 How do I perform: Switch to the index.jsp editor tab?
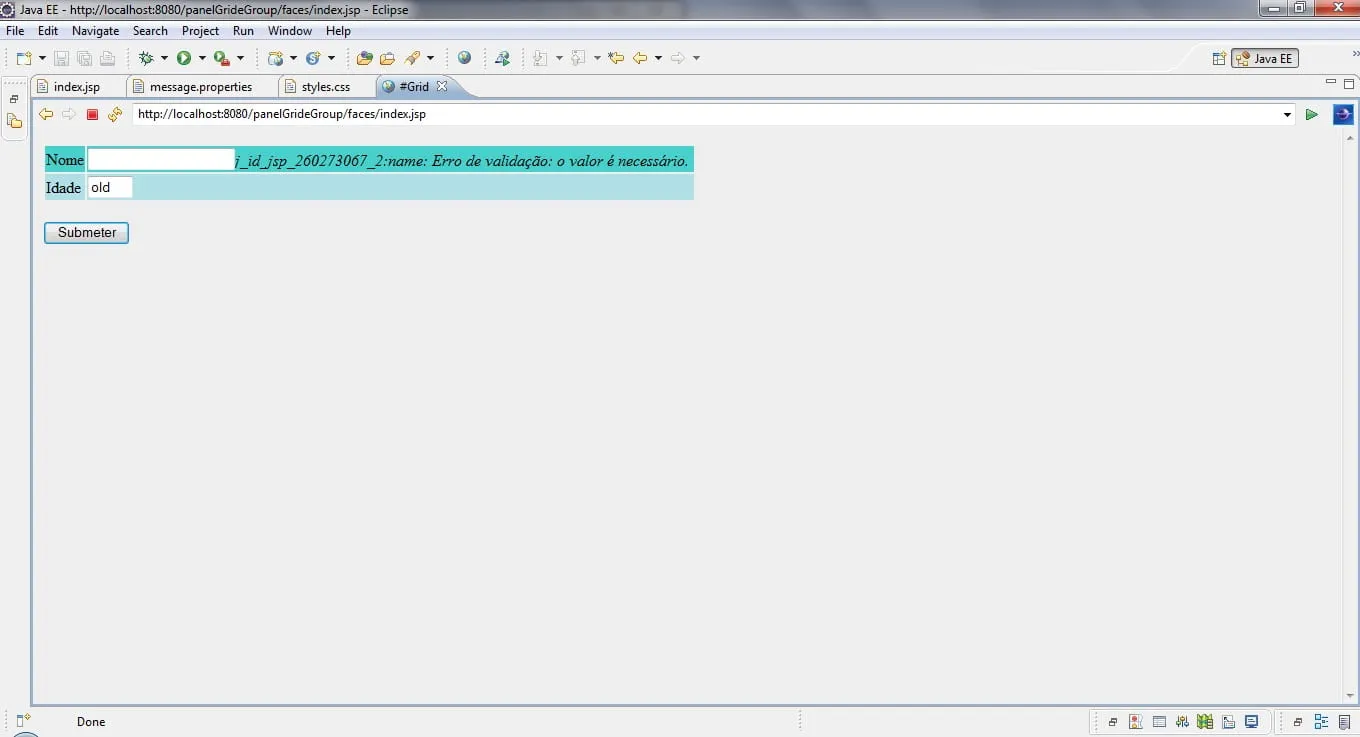(x=76, y=87)
